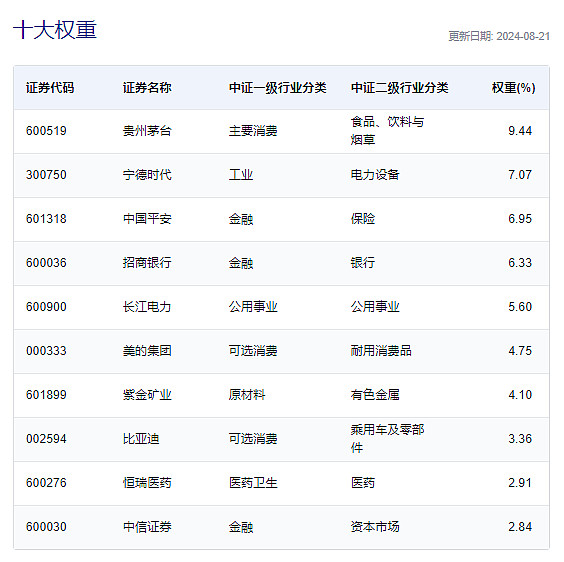Click the 十大权重 heading

coord(55,30)
